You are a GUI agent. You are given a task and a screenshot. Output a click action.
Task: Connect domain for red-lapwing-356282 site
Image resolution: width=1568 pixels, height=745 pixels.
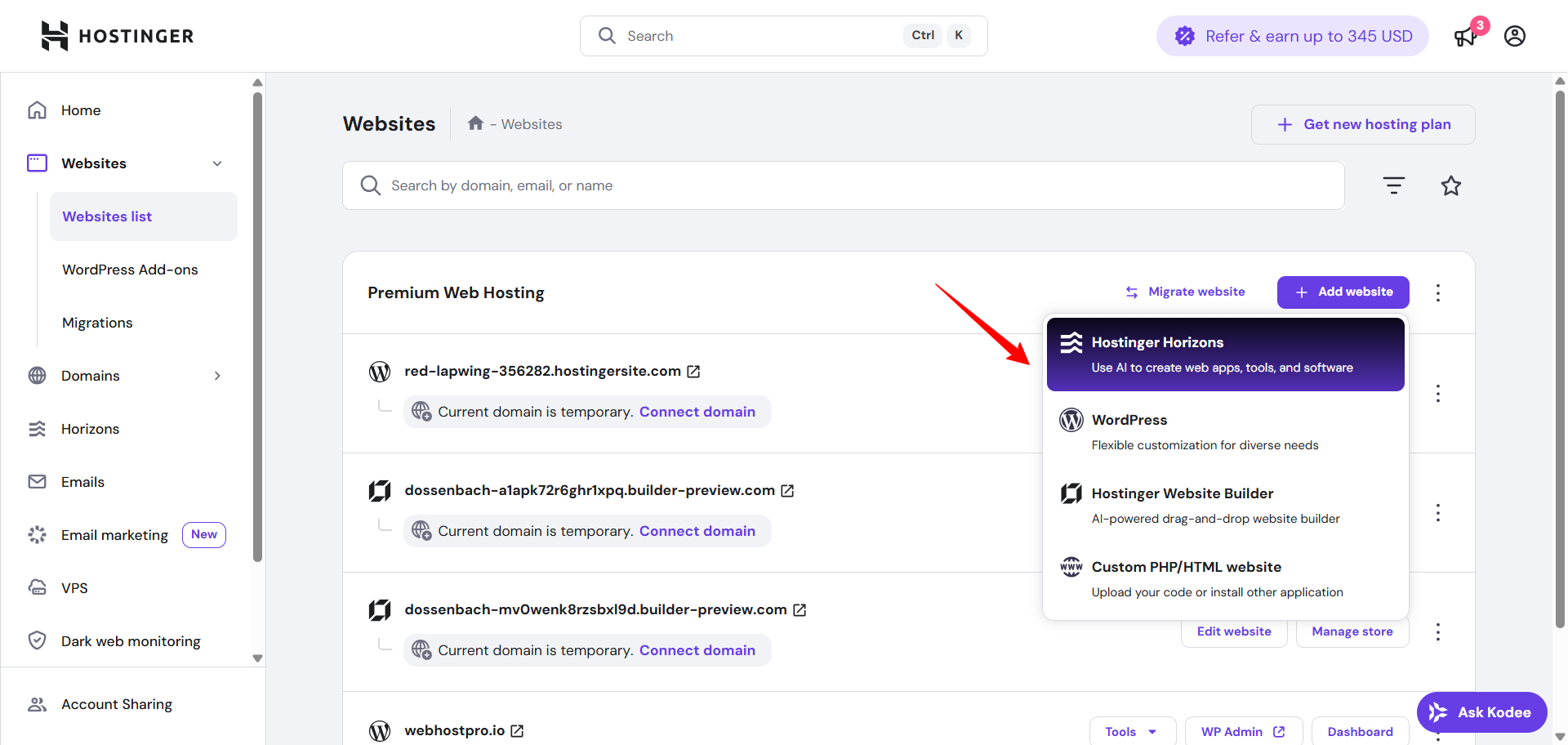click(697, 412)
